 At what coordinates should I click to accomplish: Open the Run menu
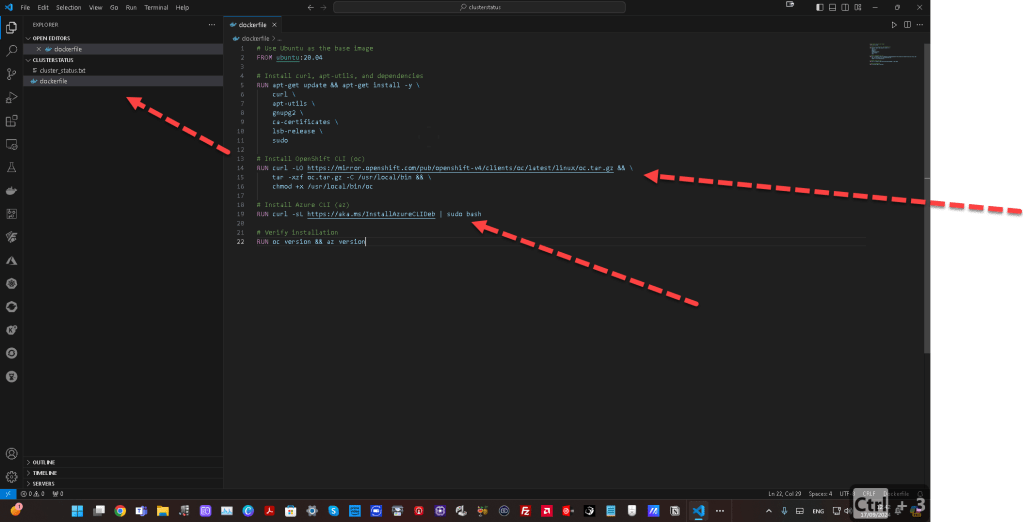click(x=131, y=7)
